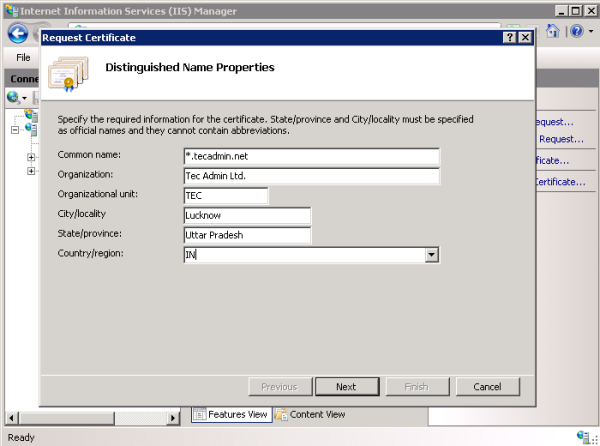Open the Country/region dropdown list

[432, 255]
